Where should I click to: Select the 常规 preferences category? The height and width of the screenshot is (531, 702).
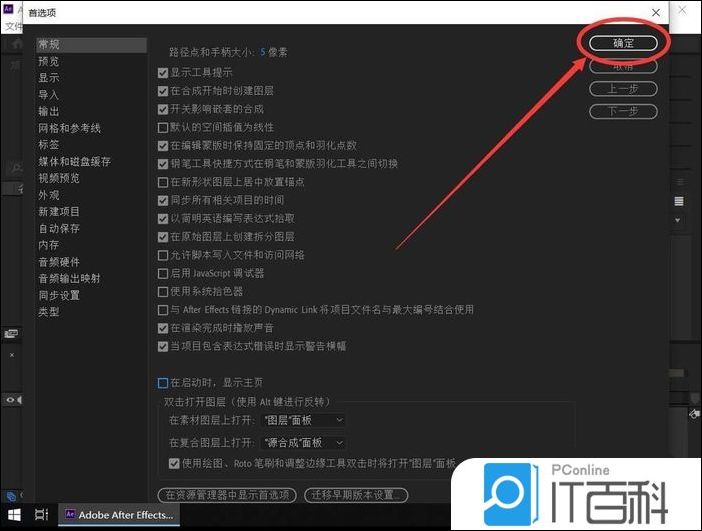pyautogui.click(x=91, y=45)
